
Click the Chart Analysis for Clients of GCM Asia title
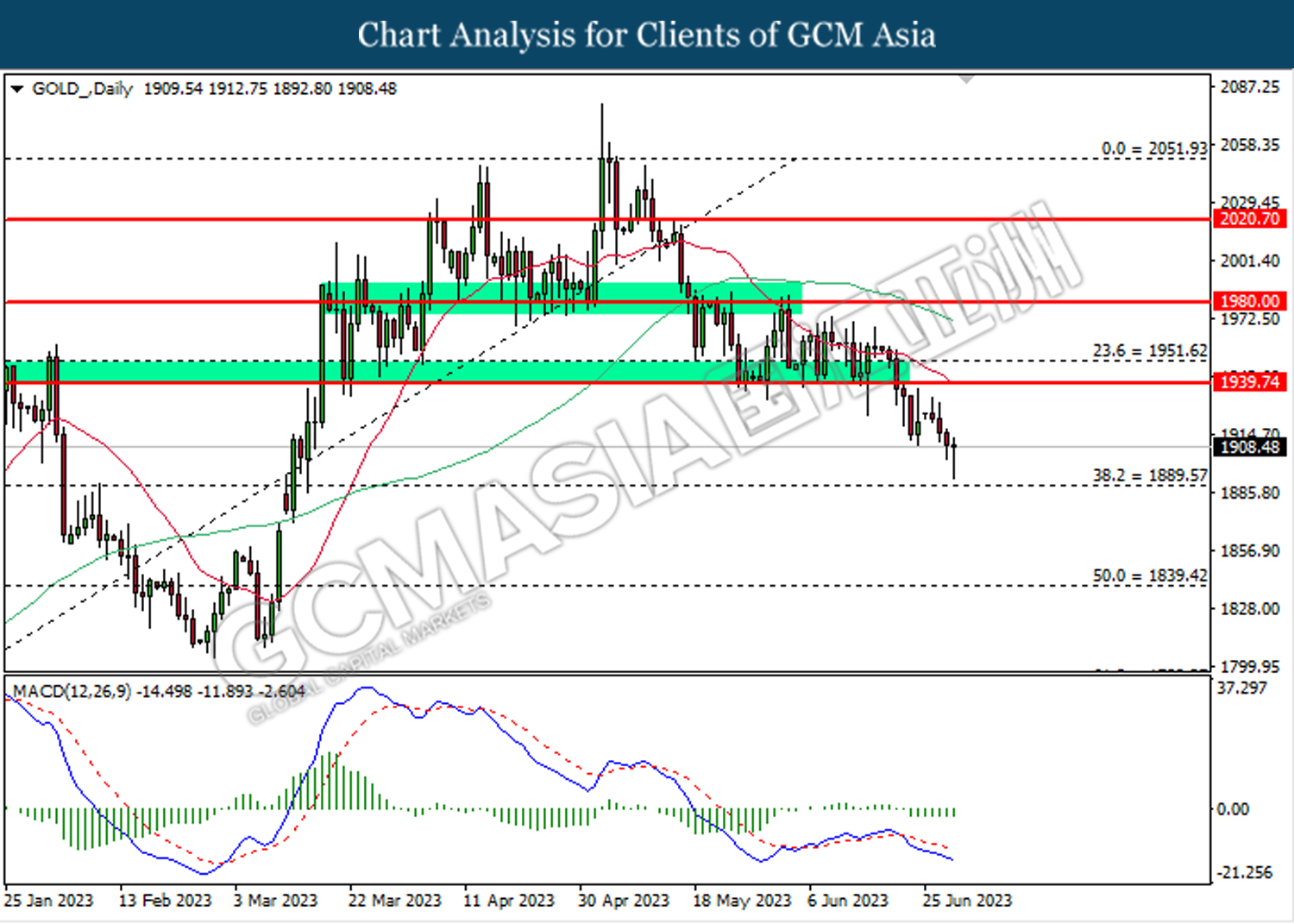click(x=647, y=35)
